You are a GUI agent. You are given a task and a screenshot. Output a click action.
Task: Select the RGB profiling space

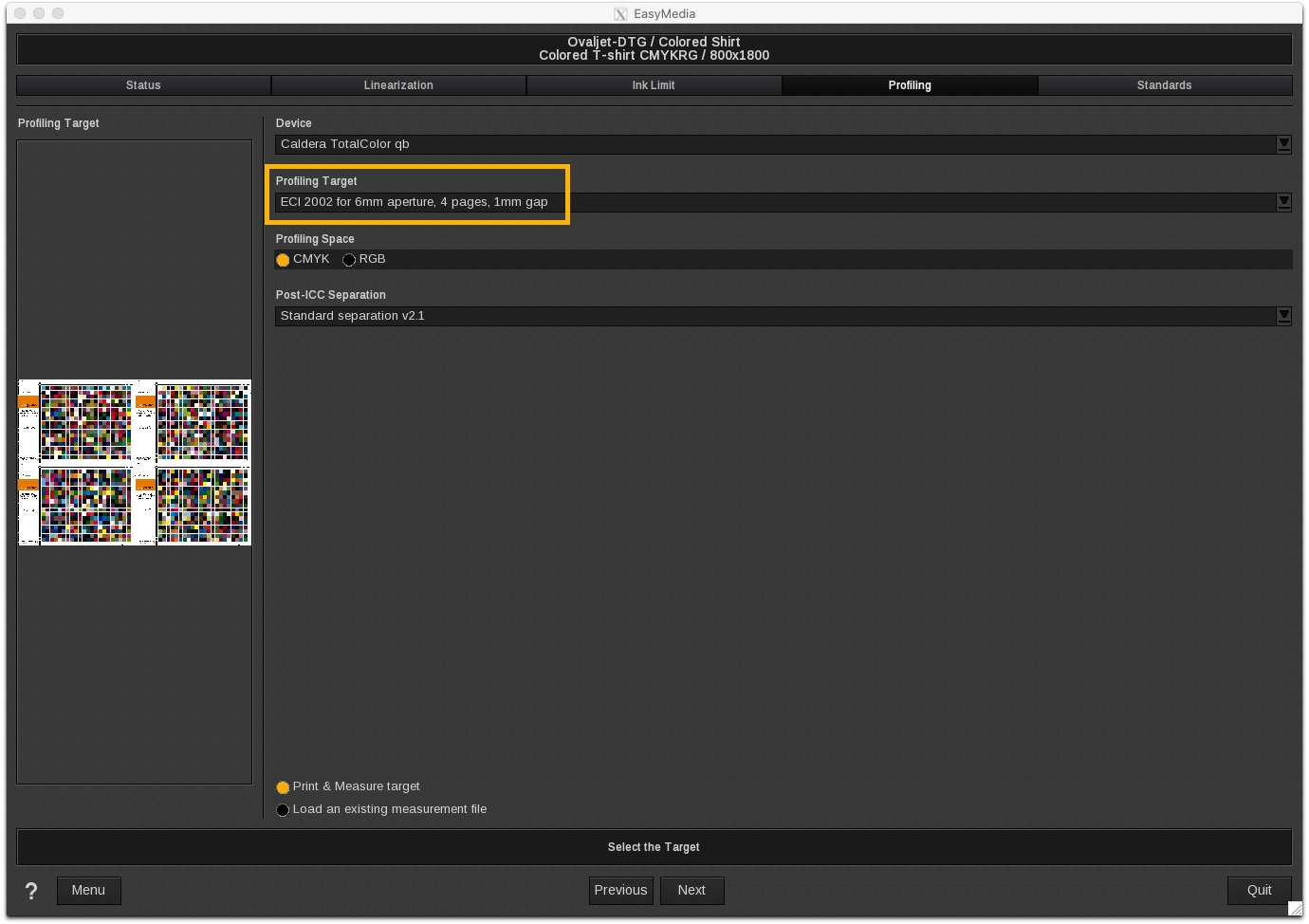coord(349,260)
